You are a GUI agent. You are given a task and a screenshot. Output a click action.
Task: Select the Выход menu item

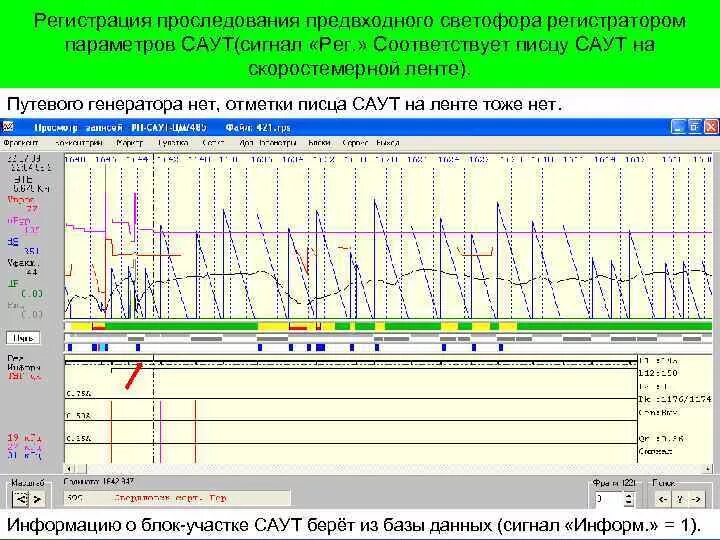coord(388,143)
